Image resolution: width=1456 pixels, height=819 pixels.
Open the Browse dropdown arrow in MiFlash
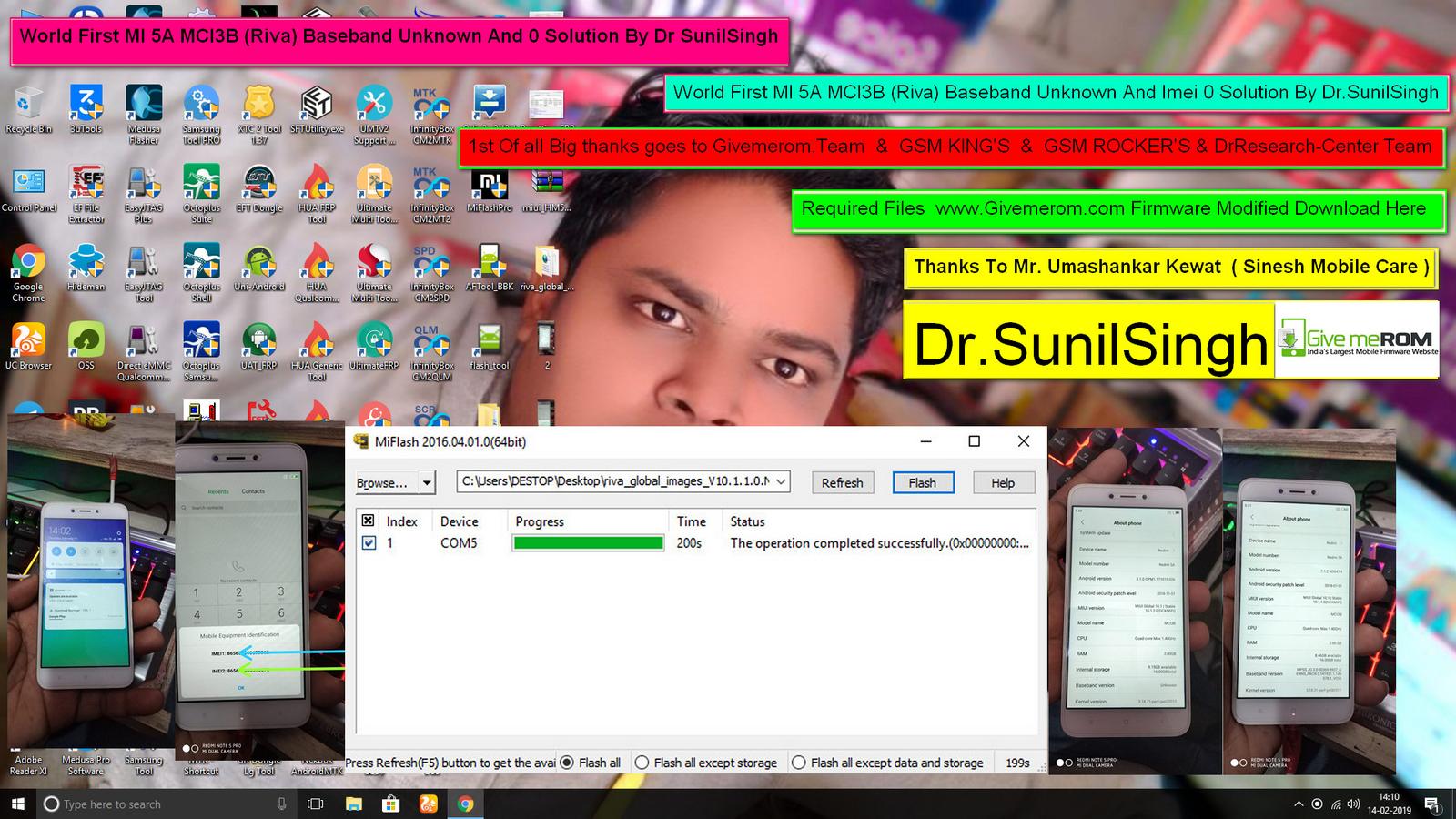[427, 482]
